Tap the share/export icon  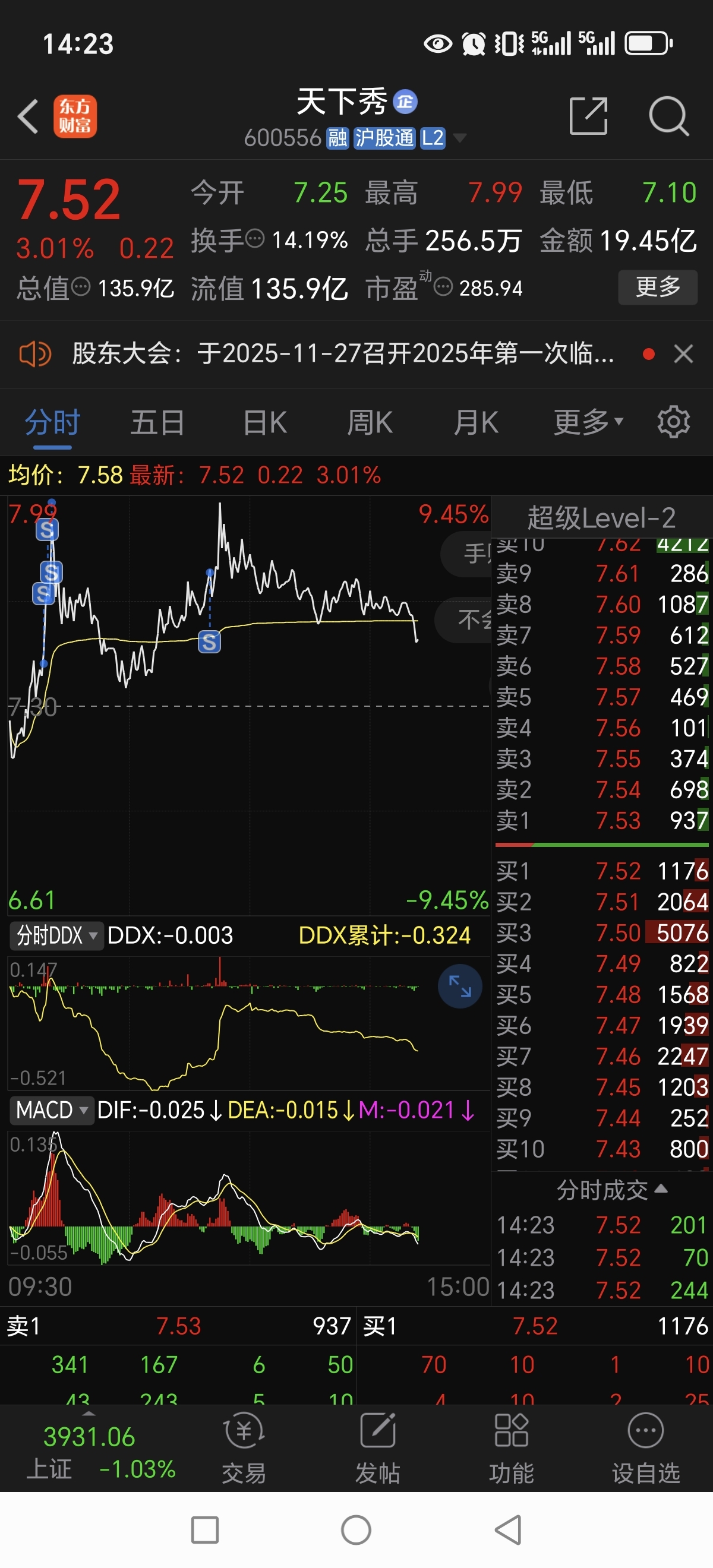588,116
